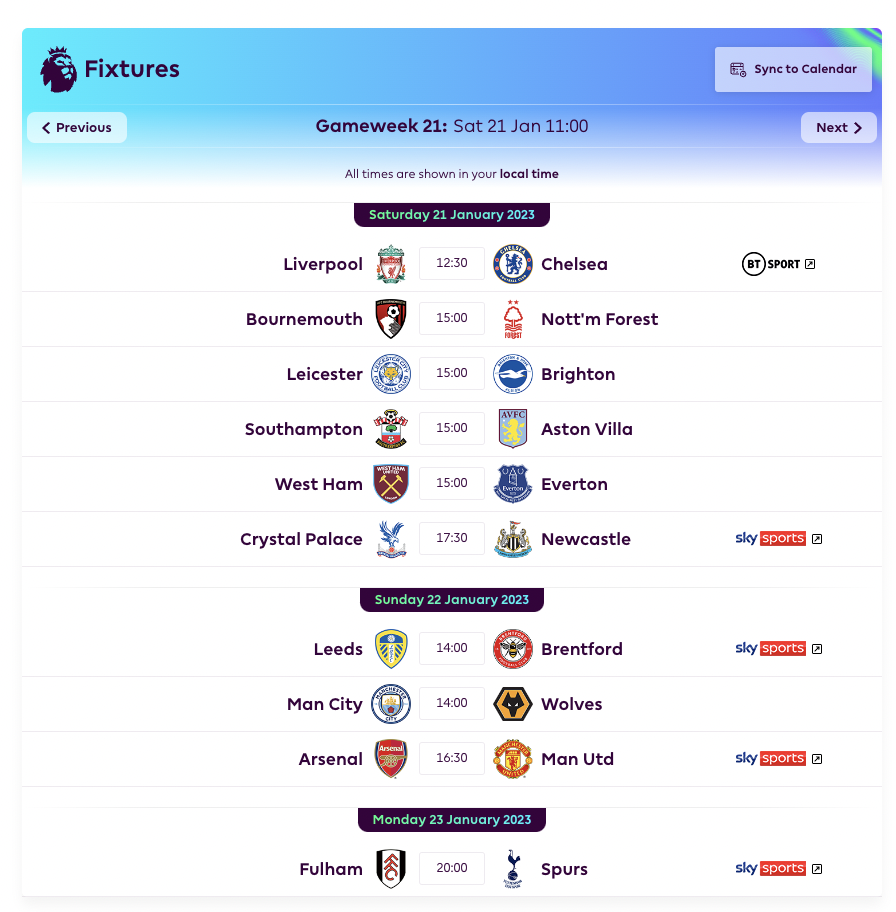Click the calendar icon on Sync to Calendar
The height and width of the screenshot is (912, 896).
pos(739,69)
